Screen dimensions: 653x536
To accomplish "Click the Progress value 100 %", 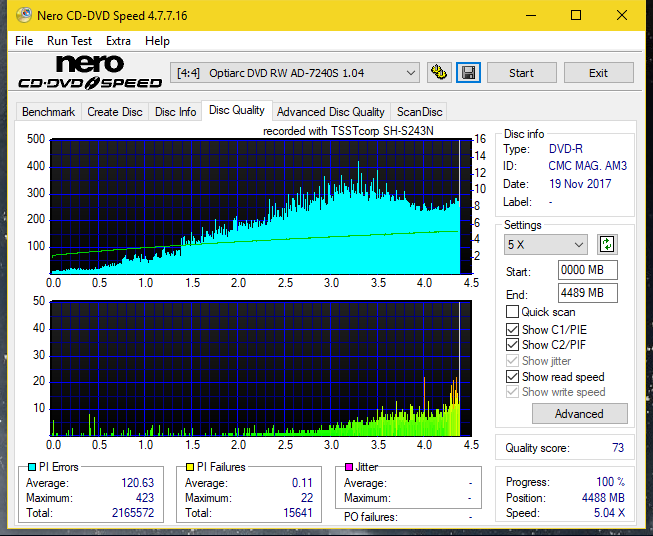I will 611,482.
